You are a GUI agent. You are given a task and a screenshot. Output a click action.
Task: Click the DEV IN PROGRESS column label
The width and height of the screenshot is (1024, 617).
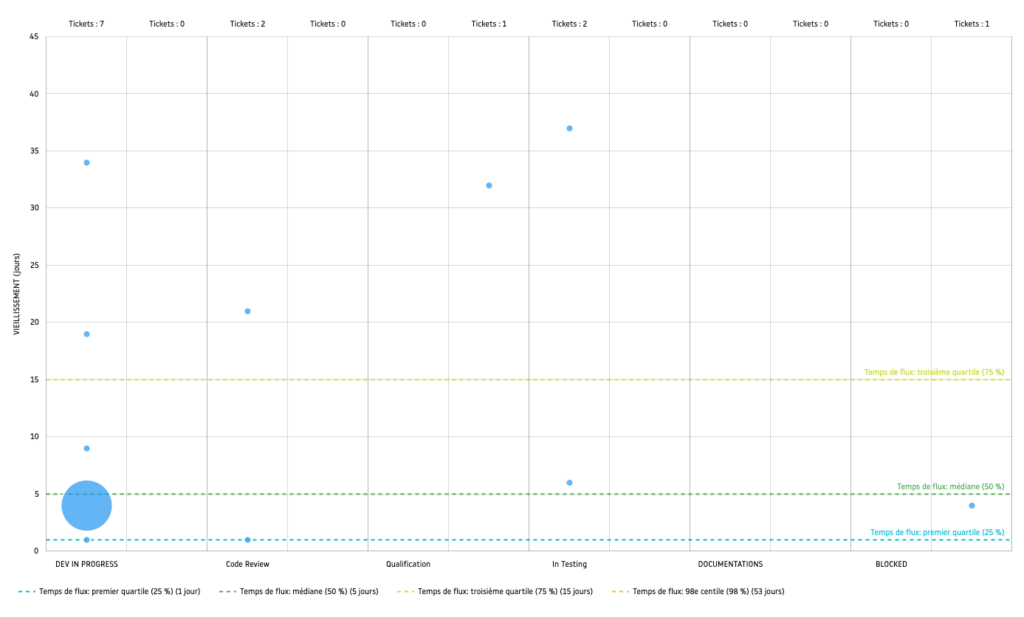pos(87,564)
